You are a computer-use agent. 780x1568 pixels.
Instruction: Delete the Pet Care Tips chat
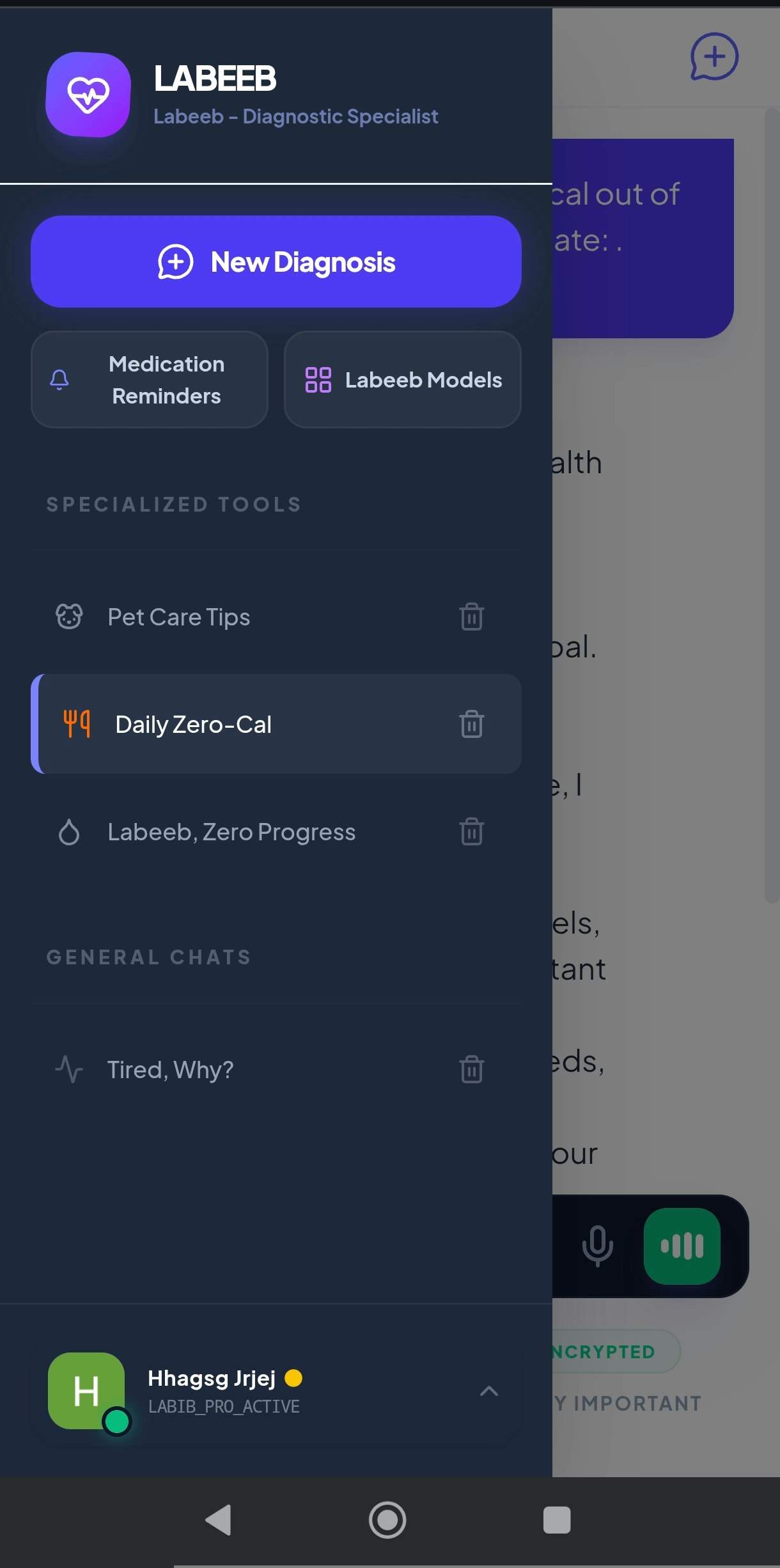pos(471,617)
